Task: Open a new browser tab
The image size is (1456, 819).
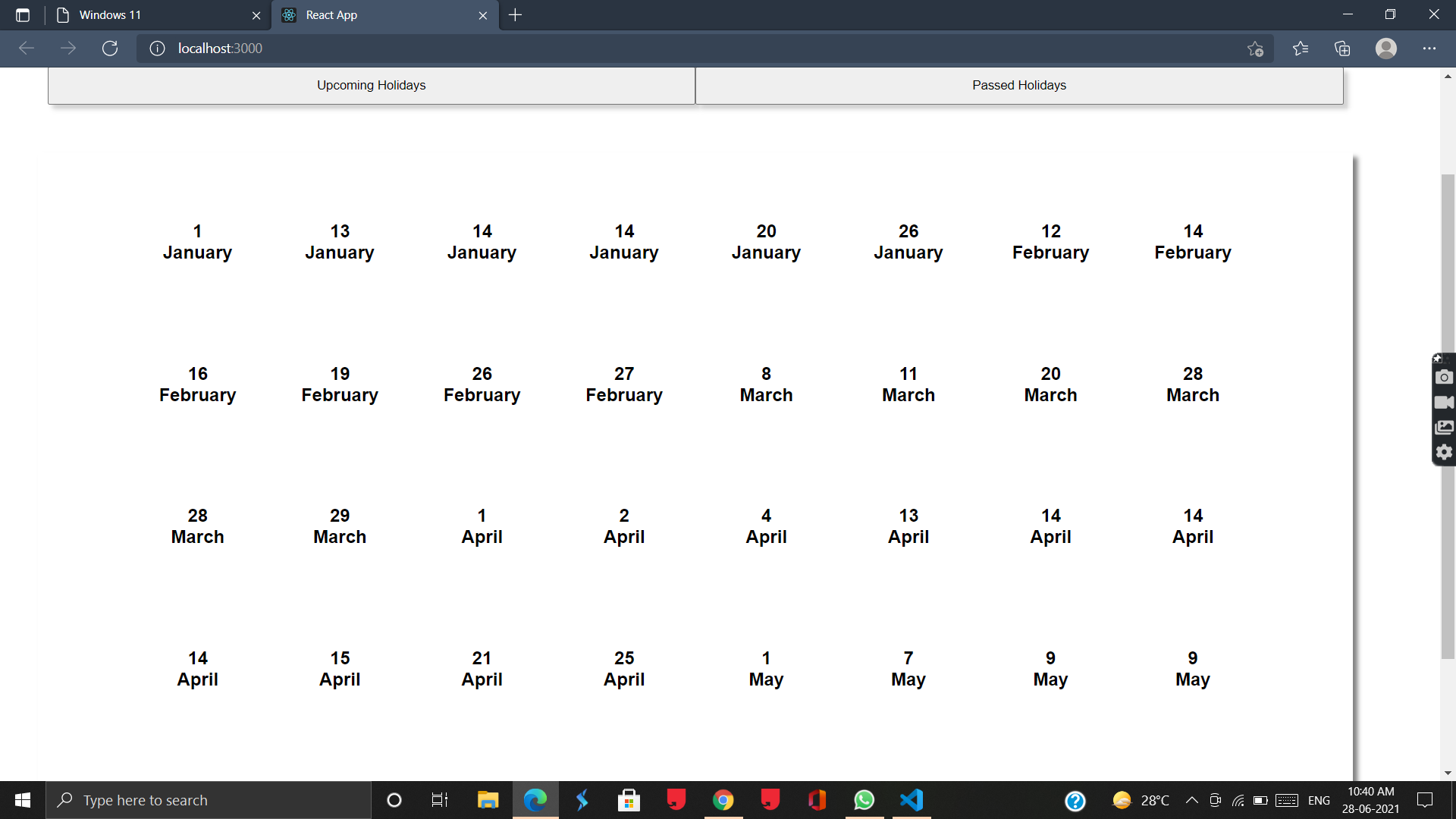Action: (x=516, y=15)
